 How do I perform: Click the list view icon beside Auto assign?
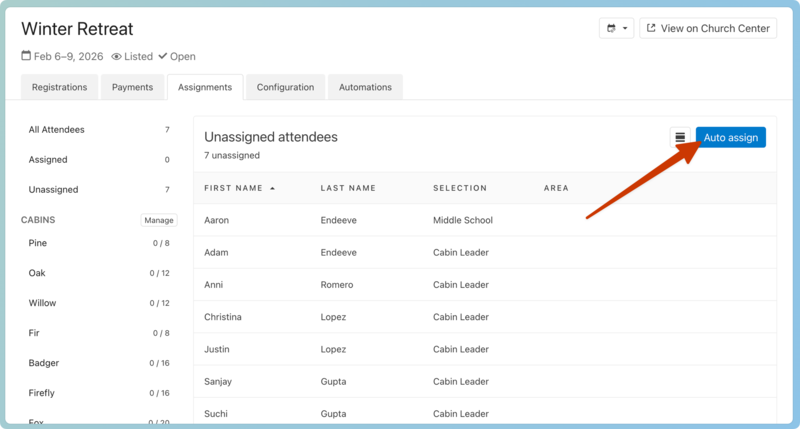(x=680, y=137)
